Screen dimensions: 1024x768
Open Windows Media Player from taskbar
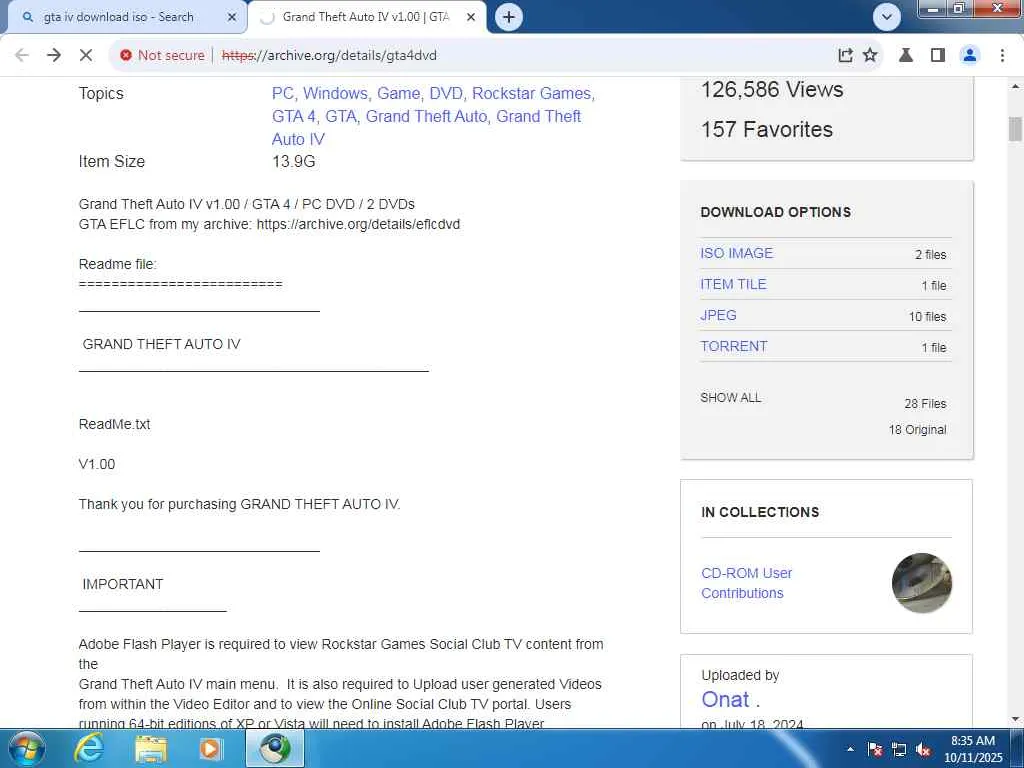click(x=211, y=748)
